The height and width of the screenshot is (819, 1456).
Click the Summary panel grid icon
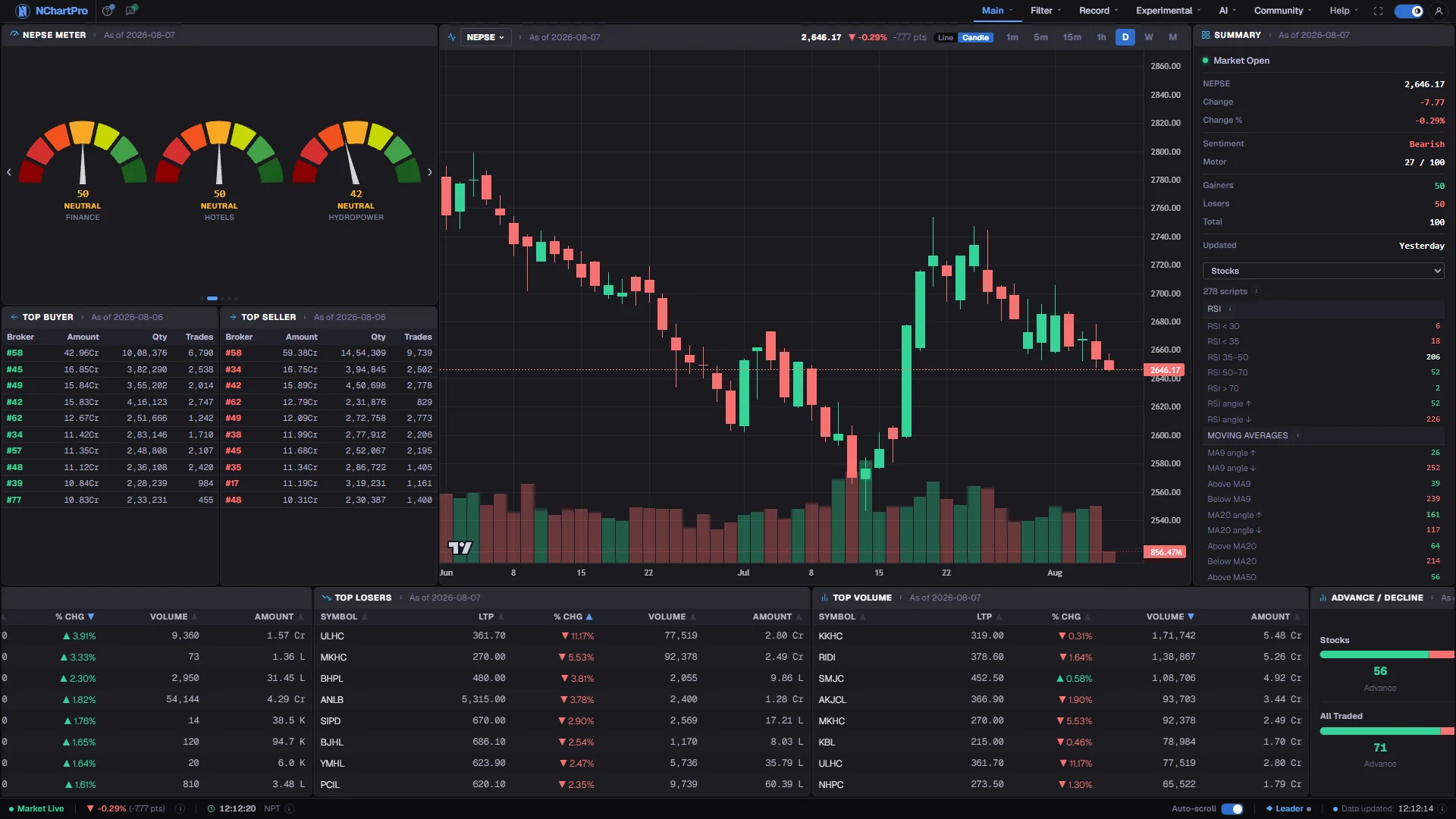click(1206, 35)
